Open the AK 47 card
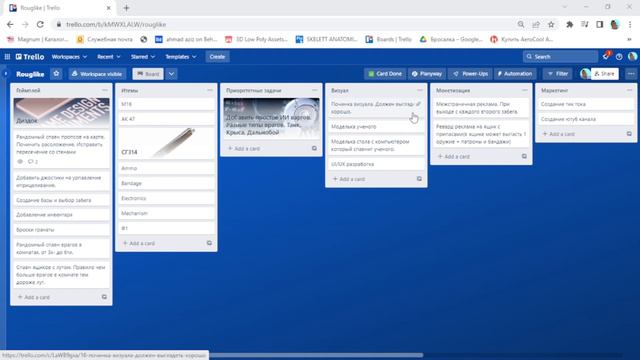640x360 pixels. 167,119
